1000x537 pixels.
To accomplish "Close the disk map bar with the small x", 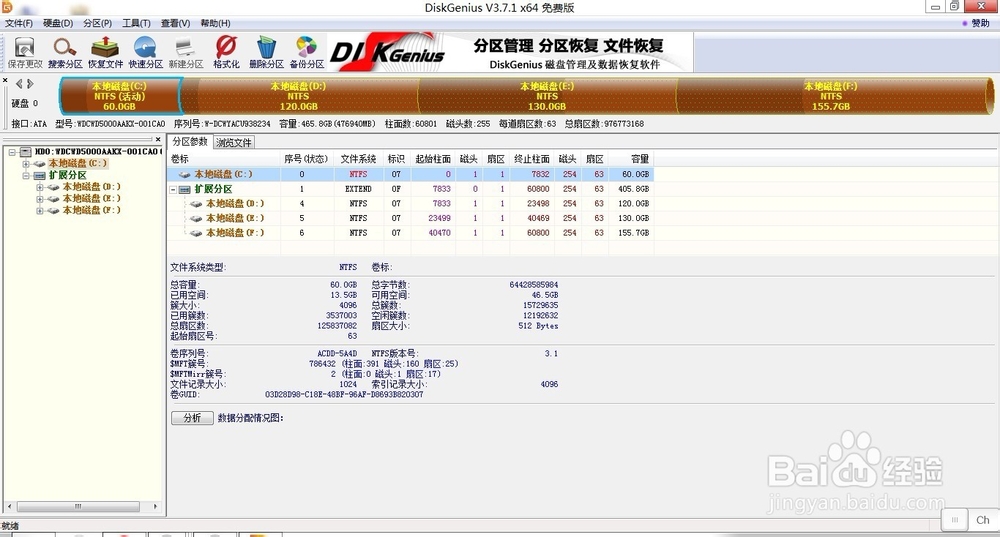I will point(5,80).
